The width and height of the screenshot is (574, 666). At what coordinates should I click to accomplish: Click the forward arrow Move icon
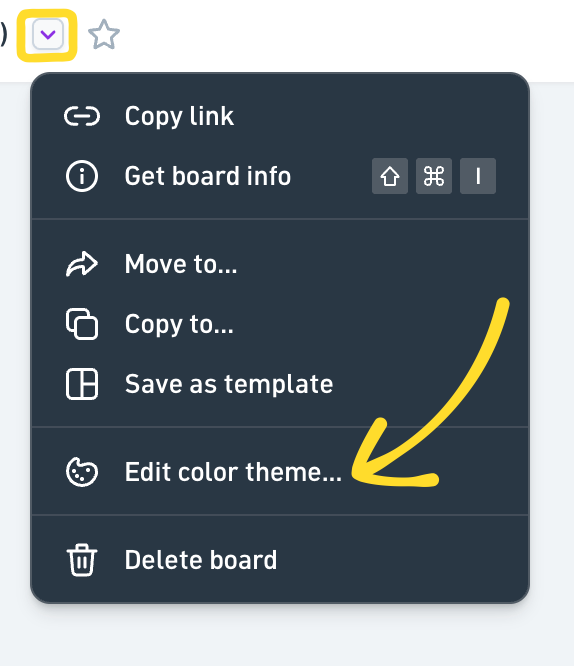82,264
